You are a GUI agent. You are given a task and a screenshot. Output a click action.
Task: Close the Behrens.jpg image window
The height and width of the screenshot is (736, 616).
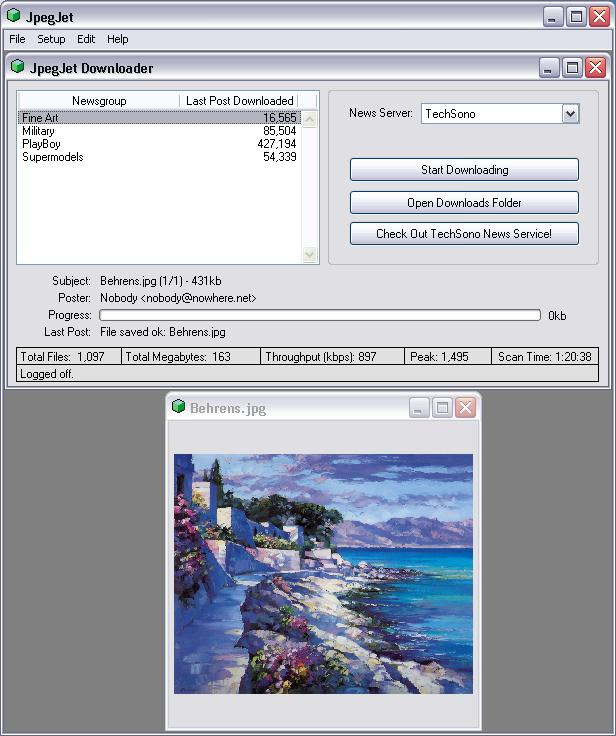(x=465, y=407)
